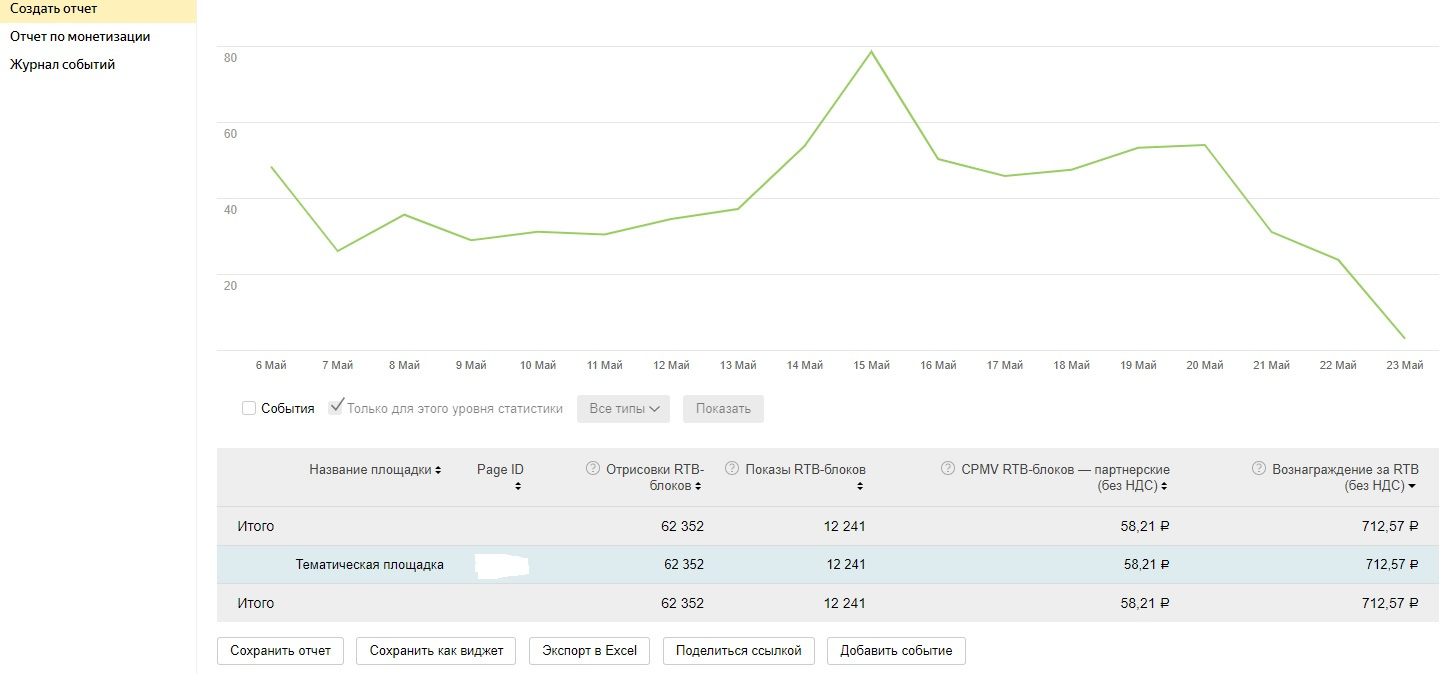The image size is (1453, 674).
Task: Go to Журнал событий in sidebar
Action: [62, 64]
